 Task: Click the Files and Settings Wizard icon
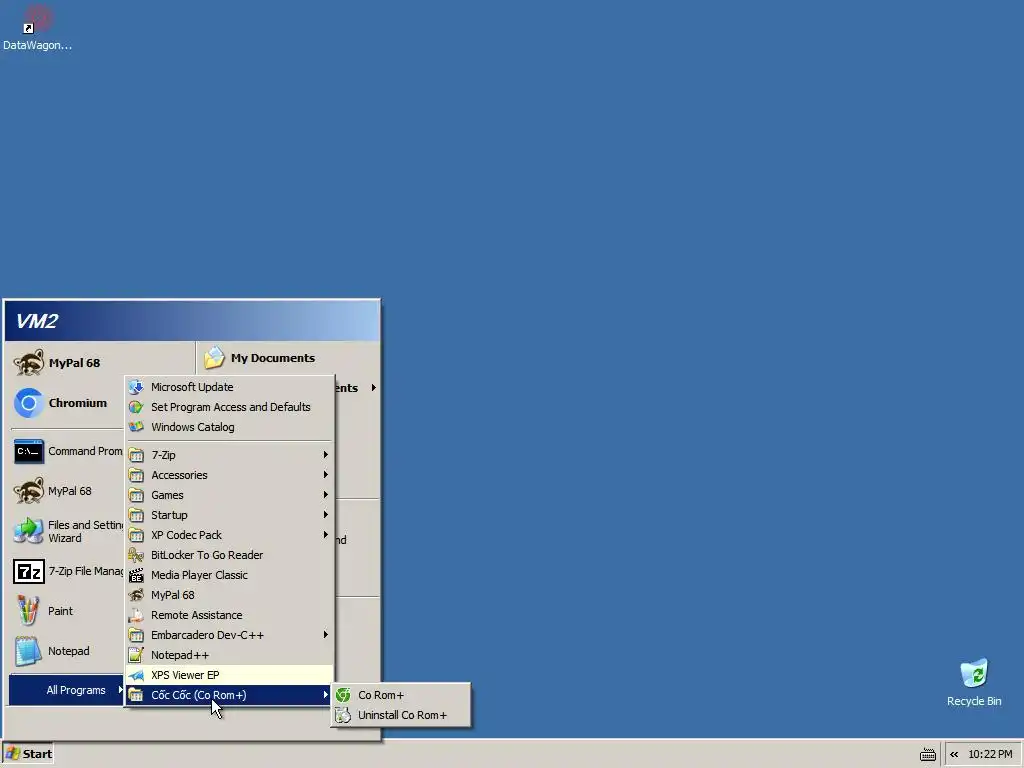[x=29, y=531]
